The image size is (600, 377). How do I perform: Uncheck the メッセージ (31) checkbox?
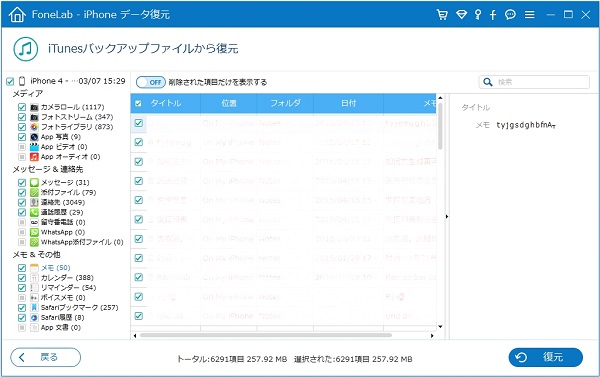pyautogui.click(x=22, y=182)
